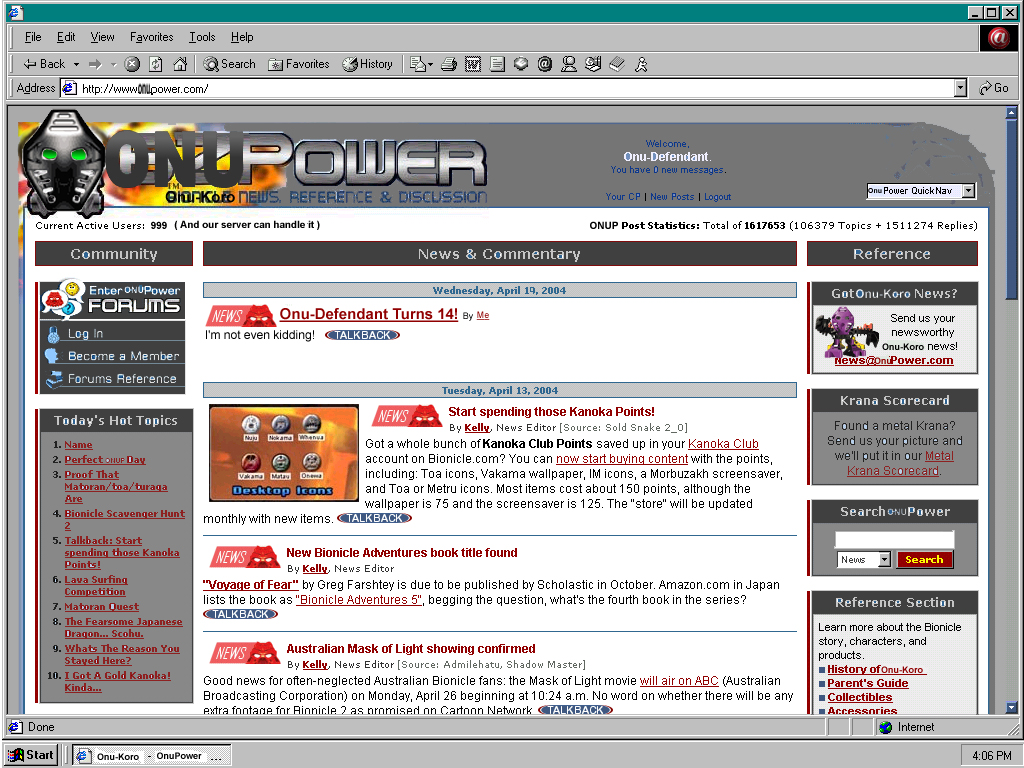Click the Forward arrow button
Image resolution: width=1024 pixels, height=768 pixels.
tap(95, 64)
